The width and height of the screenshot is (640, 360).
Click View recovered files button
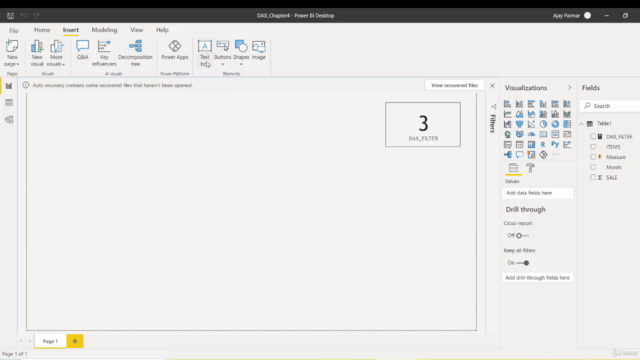click(454, 85)
